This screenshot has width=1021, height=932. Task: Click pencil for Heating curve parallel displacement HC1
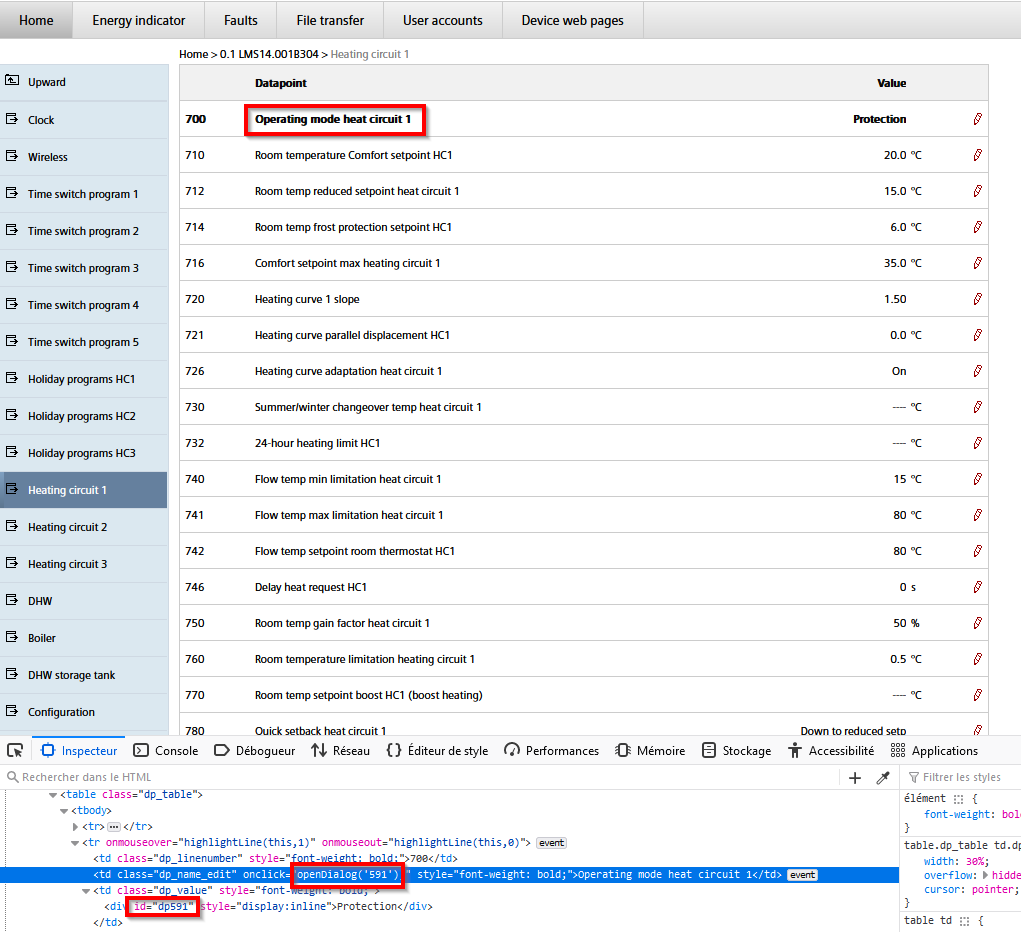point(977,335)
